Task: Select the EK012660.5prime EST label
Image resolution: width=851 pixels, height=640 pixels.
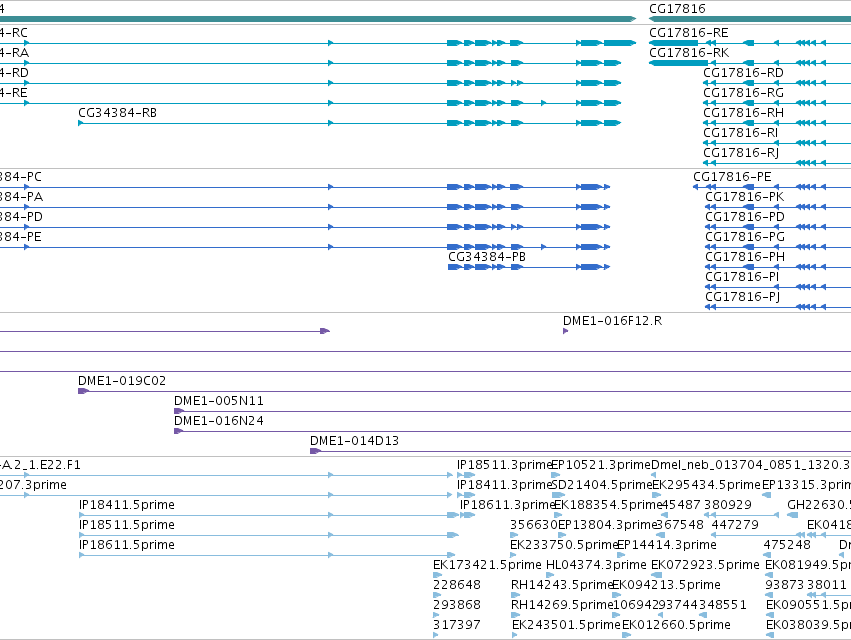Action: click(676, 625)
